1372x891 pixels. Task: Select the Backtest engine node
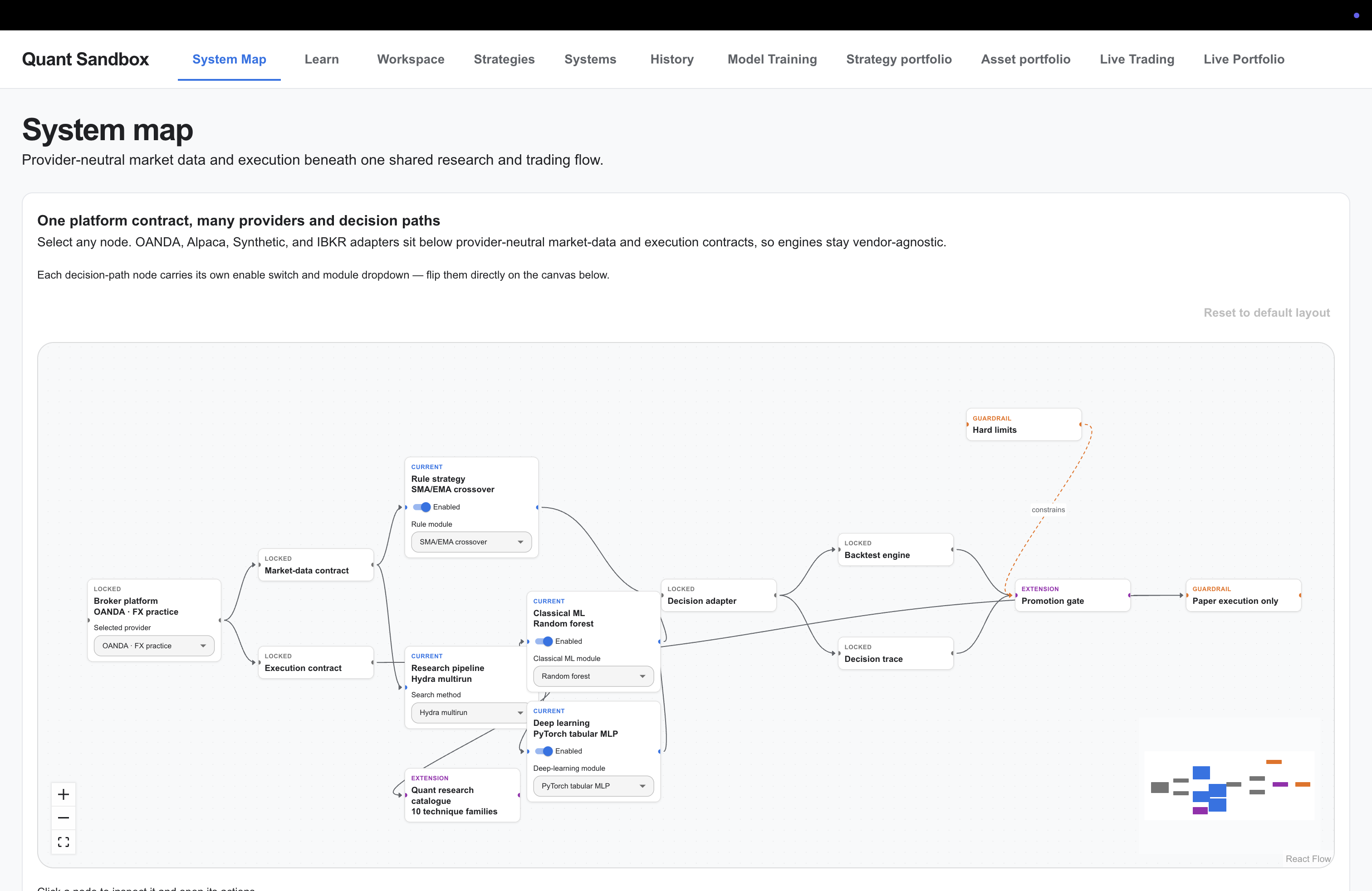[x=895, y=550]
